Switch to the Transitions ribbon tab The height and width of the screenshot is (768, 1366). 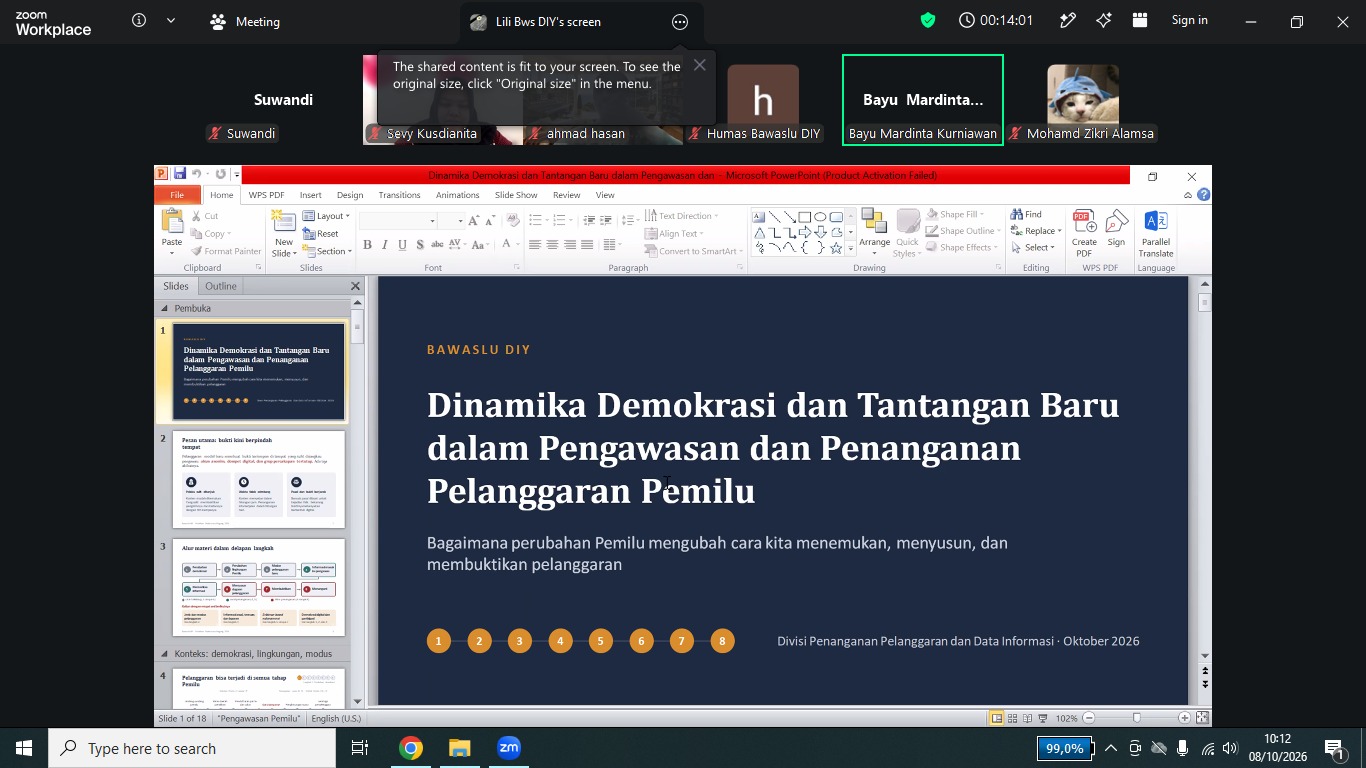pyautogui.click(x=399, y=195)
